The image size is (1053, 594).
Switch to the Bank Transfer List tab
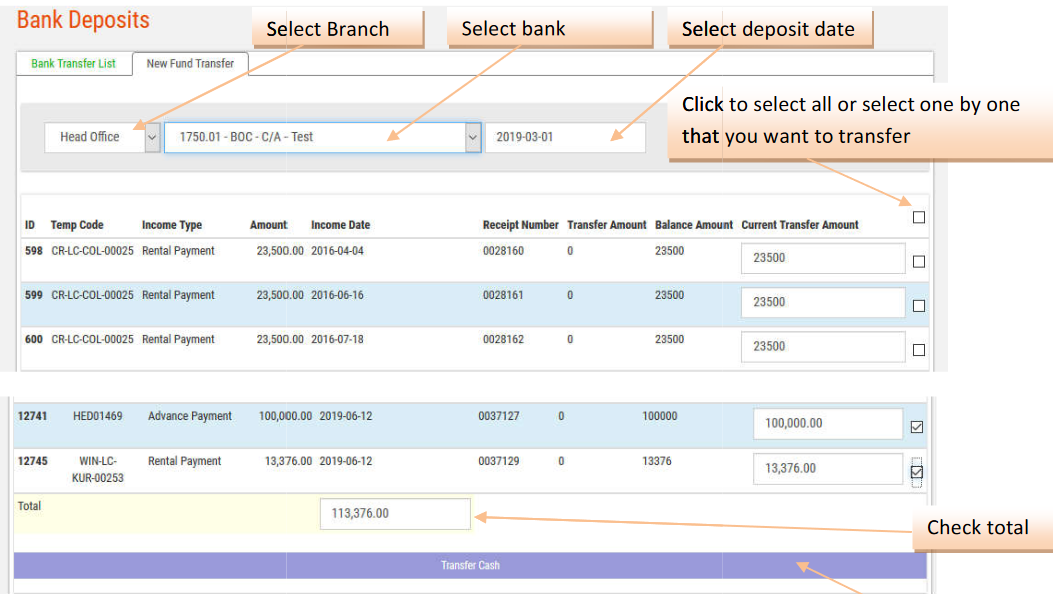pos(73,63)
